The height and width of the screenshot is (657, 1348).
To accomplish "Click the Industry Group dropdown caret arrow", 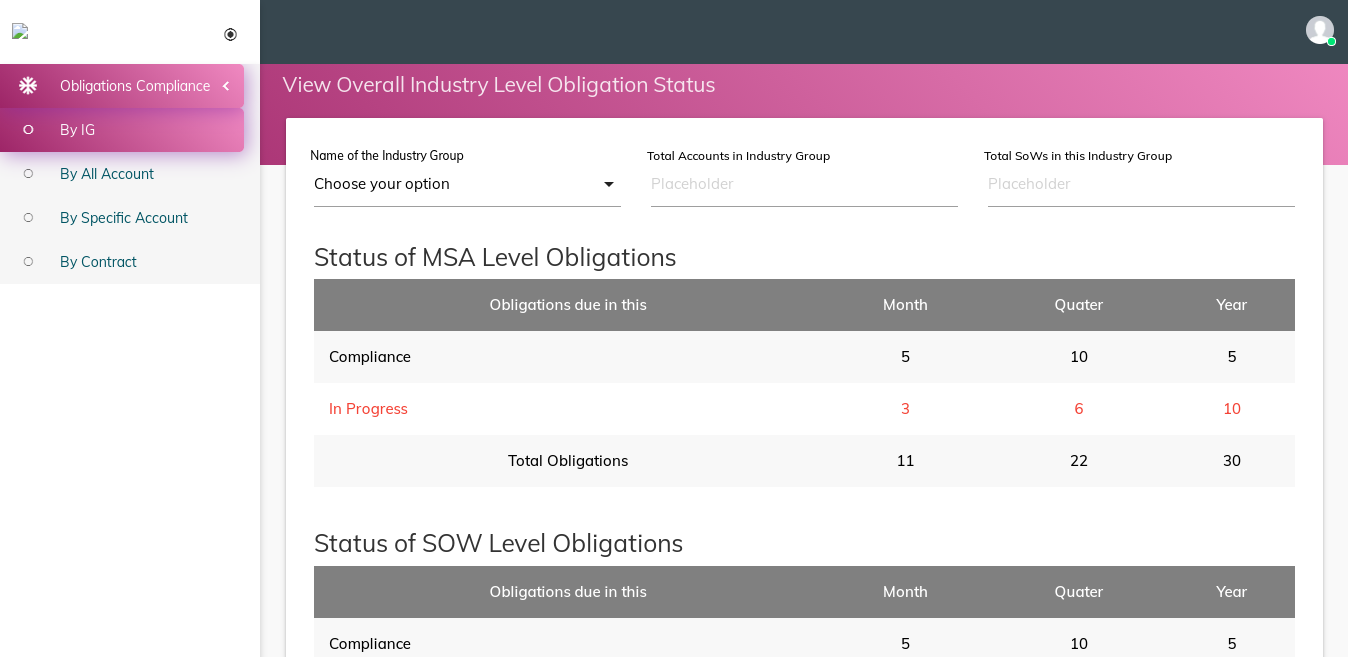I will (608, 184).
